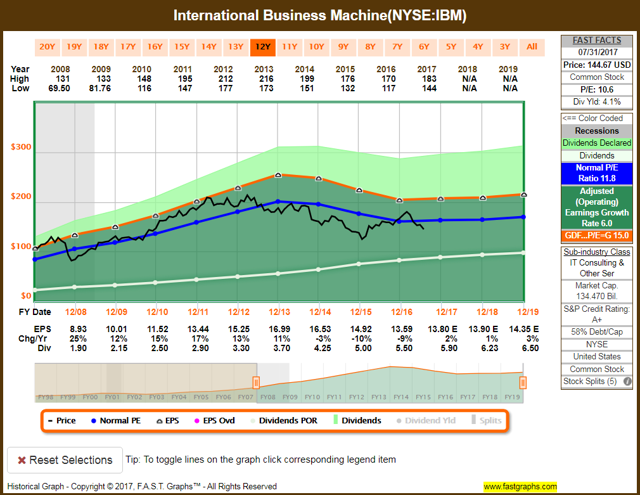Select the 19Y time range tab
Viewport: 640px width, 495px height.
point(74,47)
